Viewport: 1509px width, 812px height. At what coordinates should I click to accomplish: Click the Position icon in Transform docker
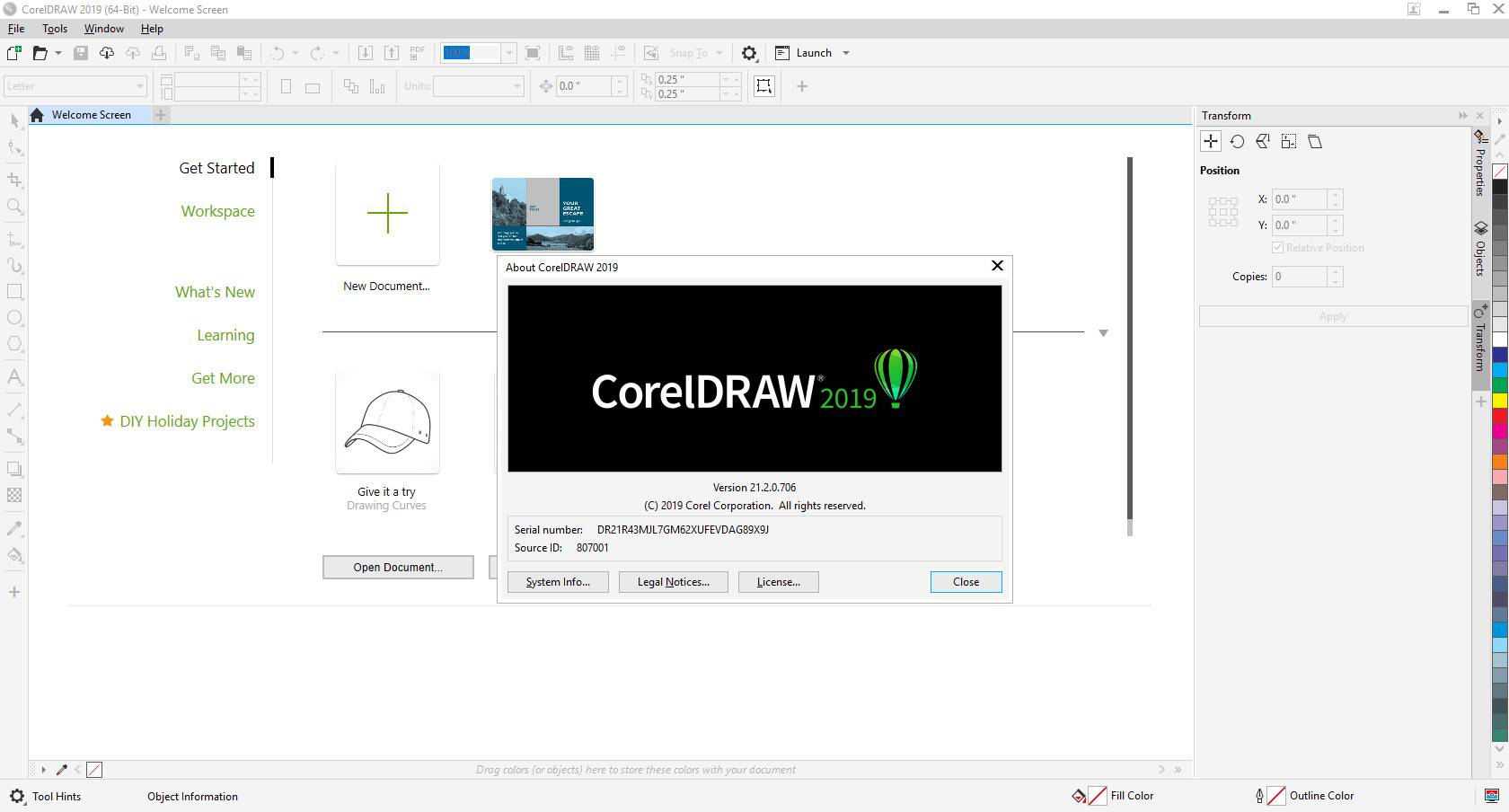point(1211,141)
